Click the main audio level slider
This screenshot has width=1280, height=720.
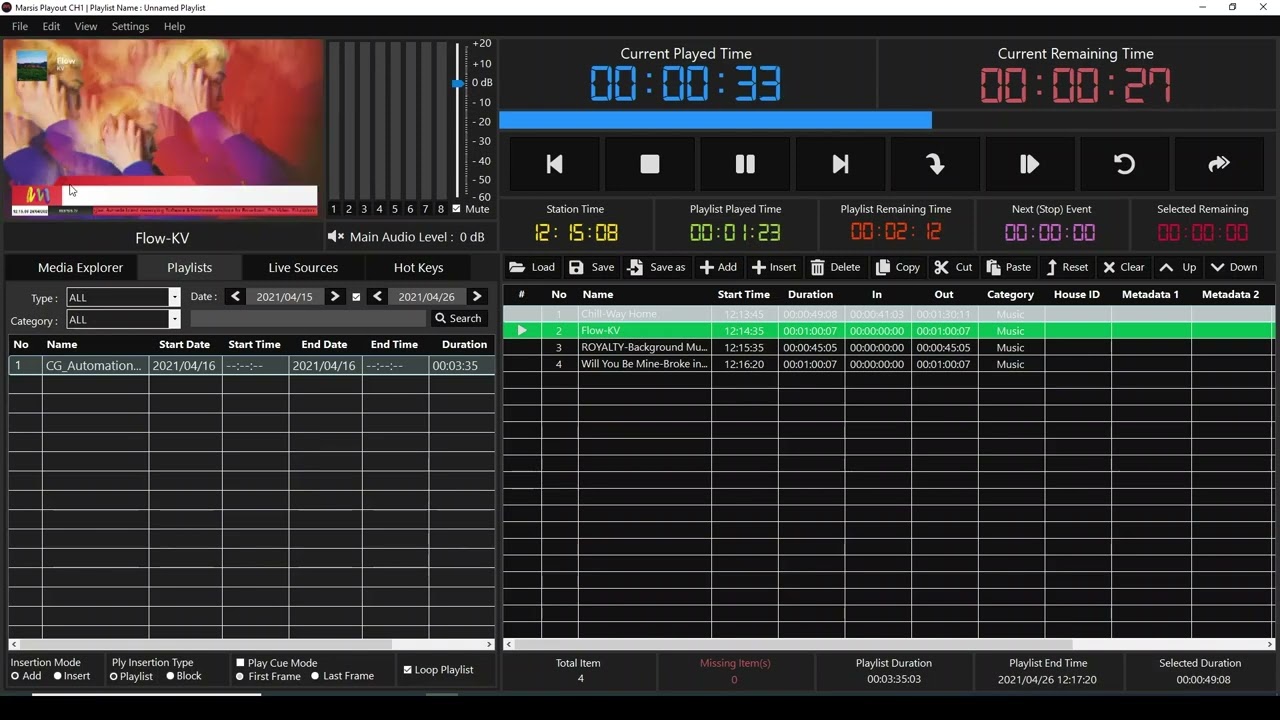[458, 83]
